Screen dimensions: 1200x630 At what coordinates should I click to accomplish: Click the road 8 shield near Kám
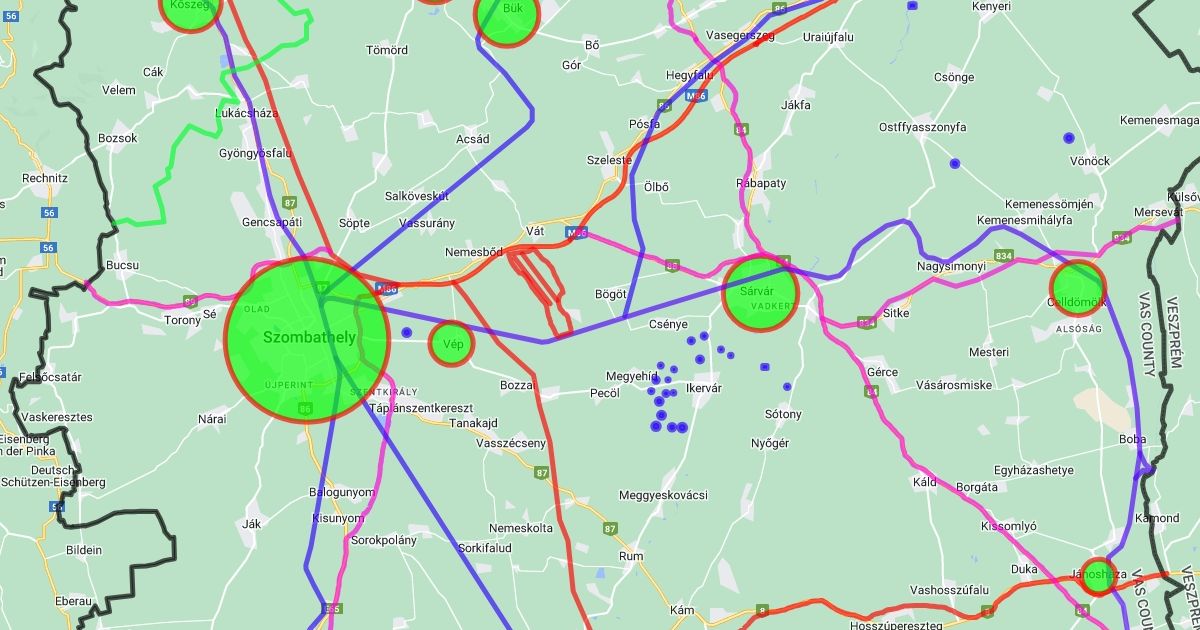[763, 610]
